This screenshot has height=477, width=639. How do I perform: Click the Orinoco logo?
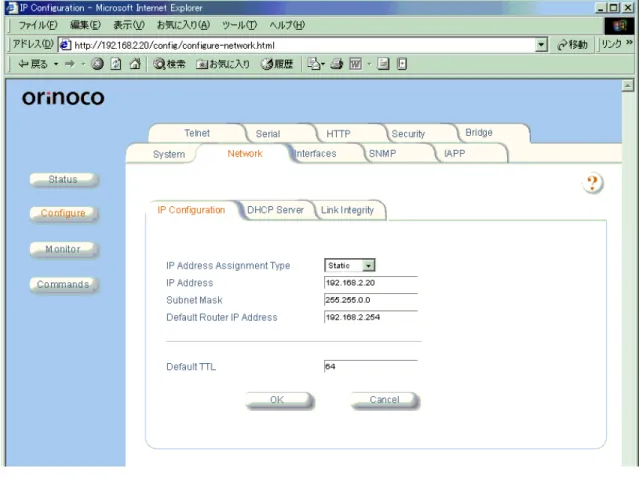pyautogui.click(x=63, y=97)
